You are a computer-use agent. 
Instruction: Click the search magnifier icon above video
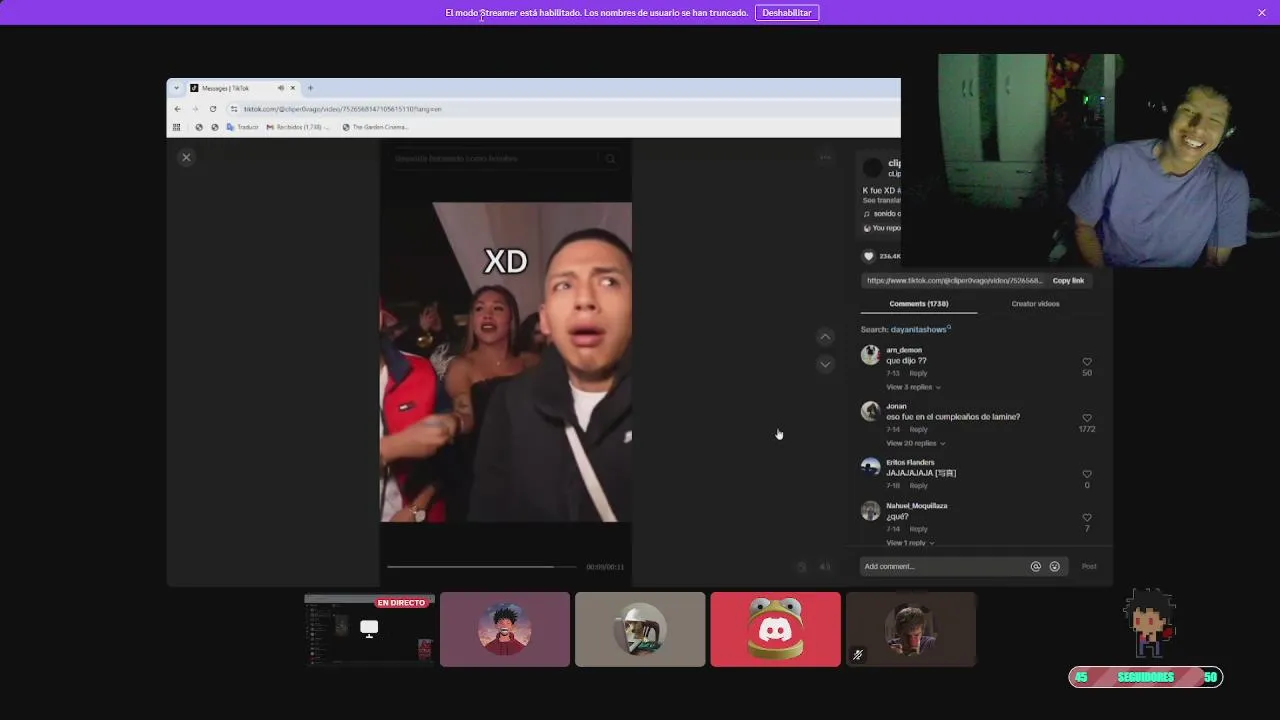point(610,158)
